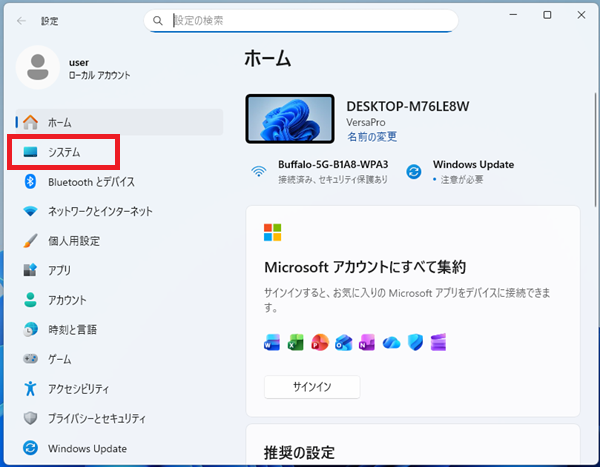Click the システム monitor icon
This screenshot has width=600, height=467.
point(30,152)
